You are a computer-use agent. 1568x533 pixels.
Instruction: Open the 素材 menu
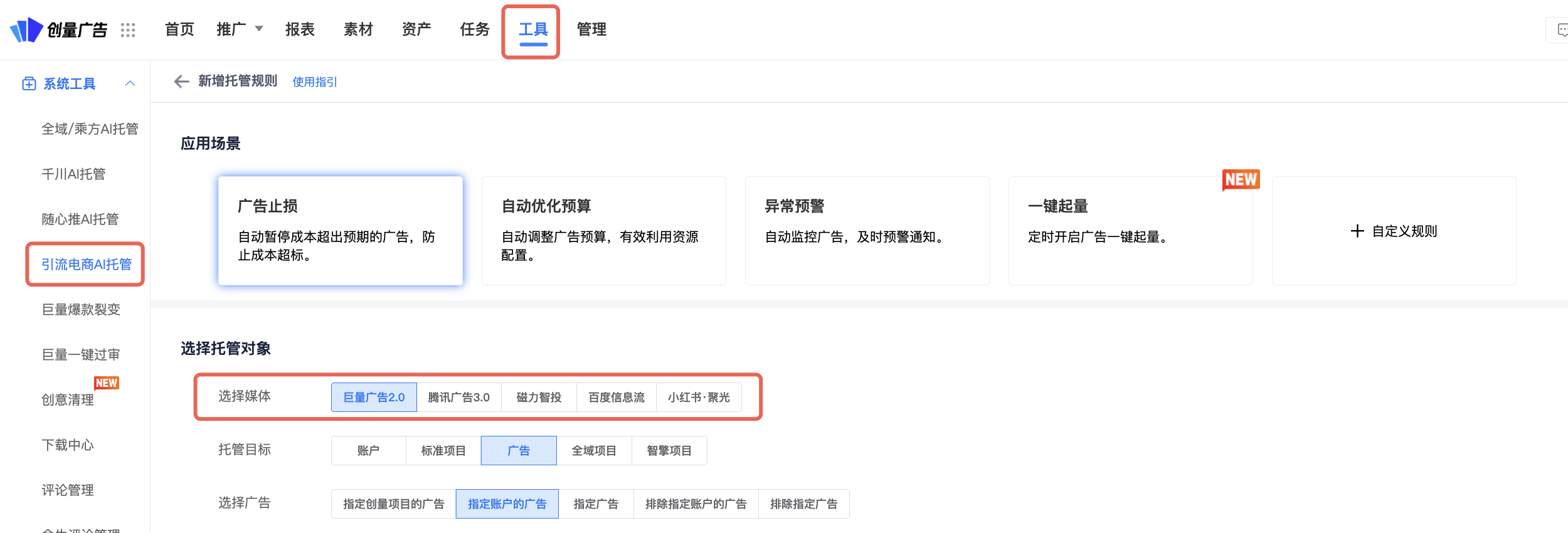tap(358, 29)
